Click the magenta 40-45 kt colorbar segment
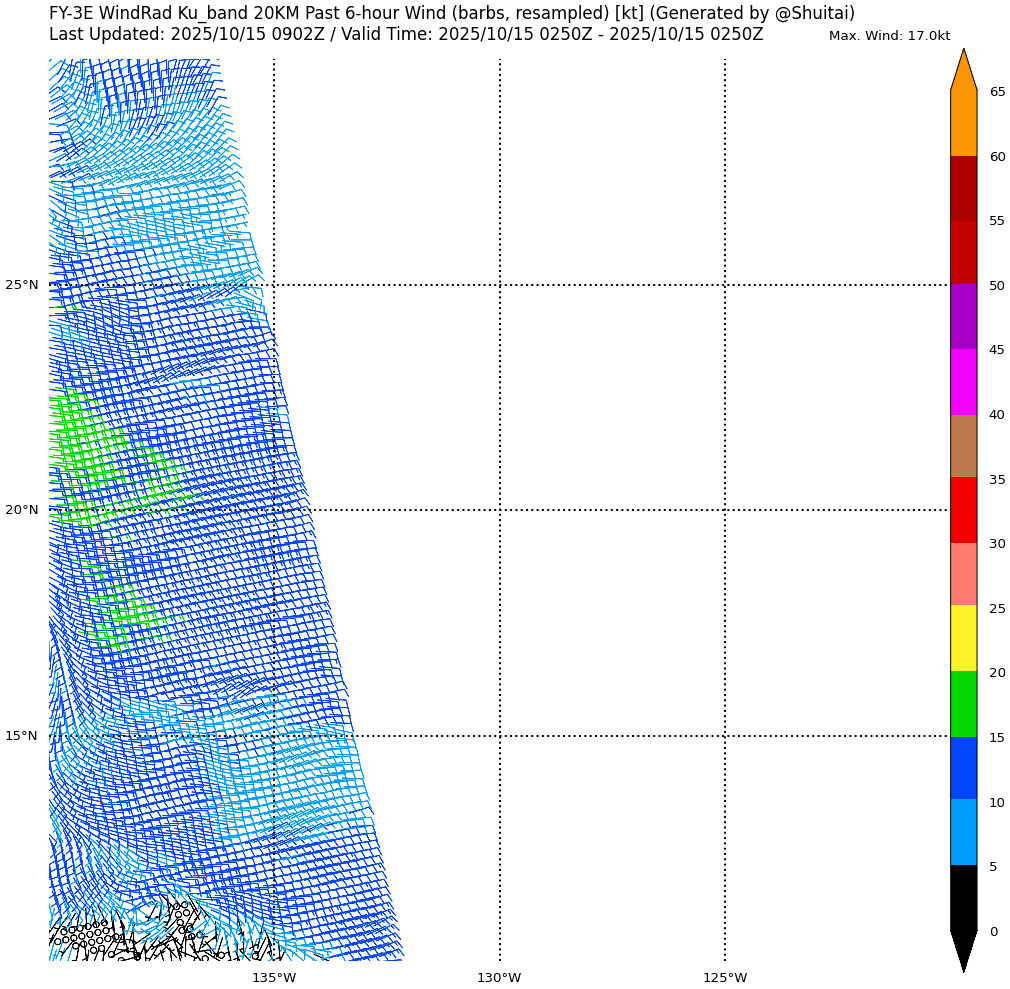Viewport: 1010px width, 989px height. coord(963,381)
